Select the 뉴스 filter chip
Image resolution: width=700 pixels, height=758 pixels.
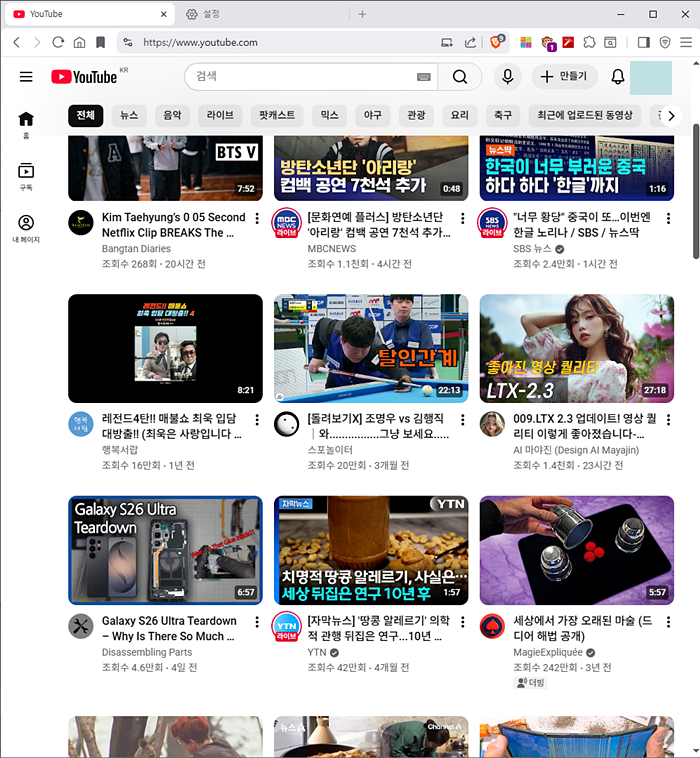129,116
